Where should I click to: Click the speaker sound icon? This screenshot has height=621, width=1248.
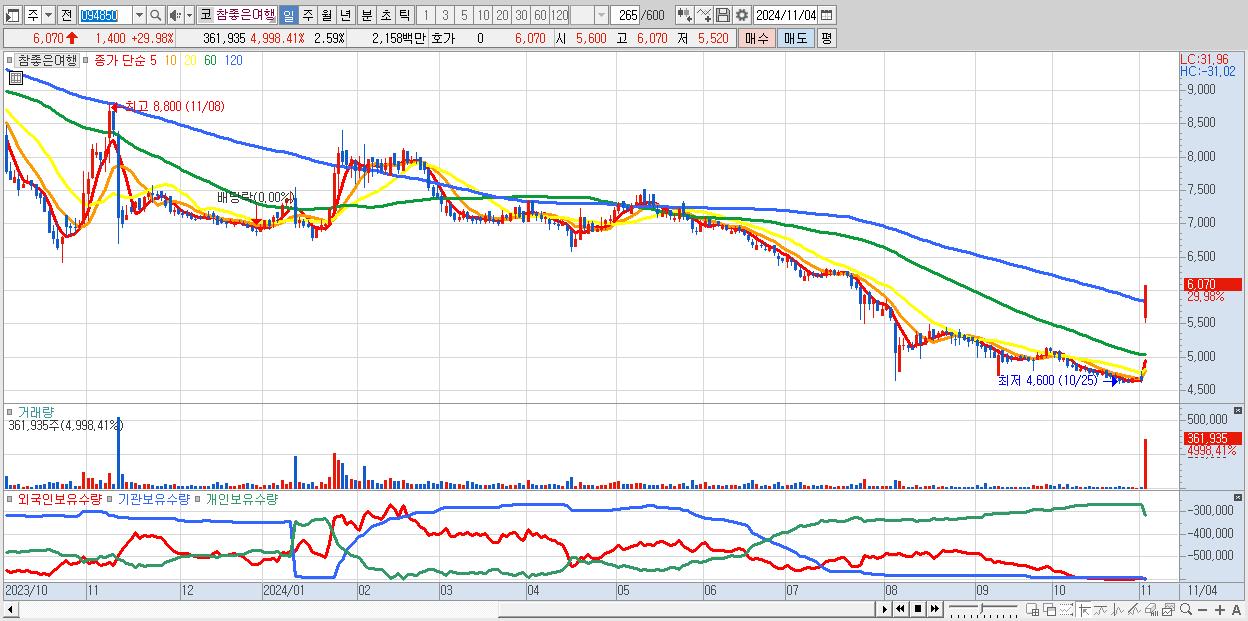(175, 15)
